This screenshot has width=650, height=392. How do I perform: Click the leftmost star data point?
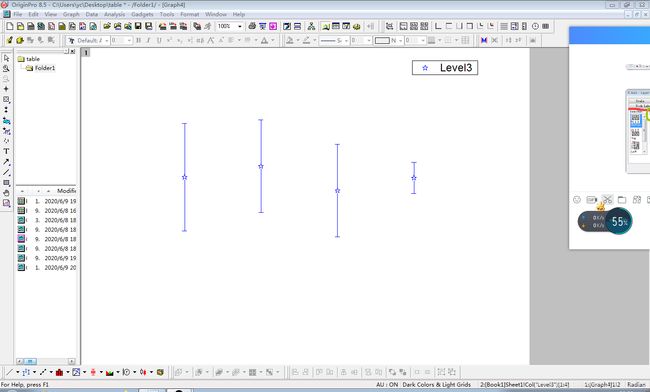pyautogui.click(x=184, y=177)
